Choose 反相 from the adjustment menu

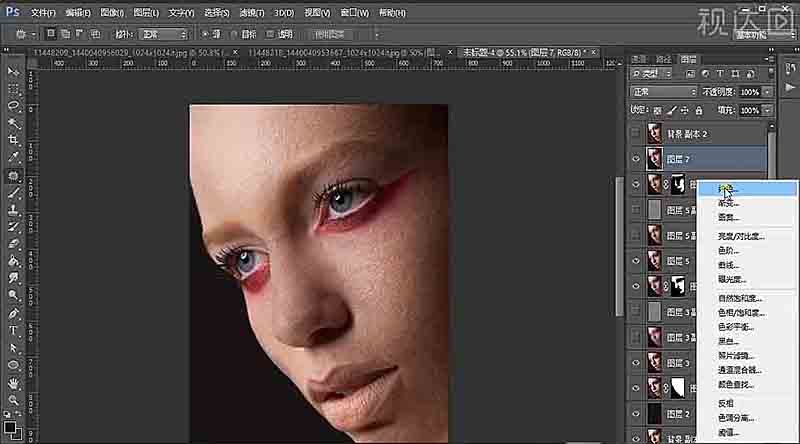pos(726,403)
